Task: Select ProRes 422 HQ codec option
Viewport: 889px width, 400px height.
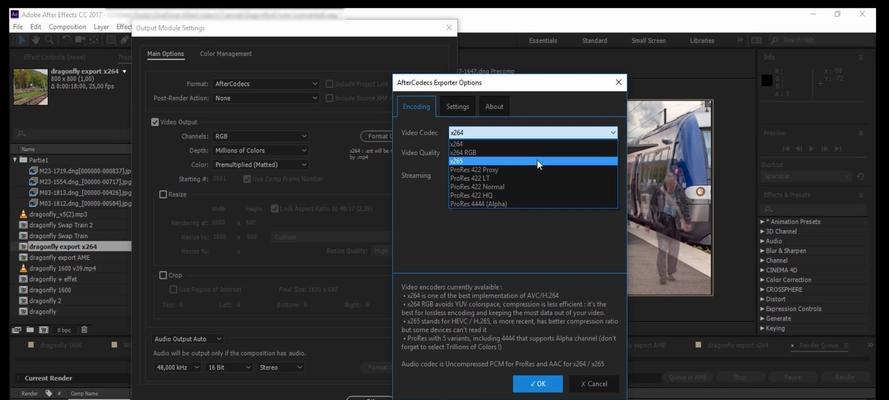Action: [533, 195]
